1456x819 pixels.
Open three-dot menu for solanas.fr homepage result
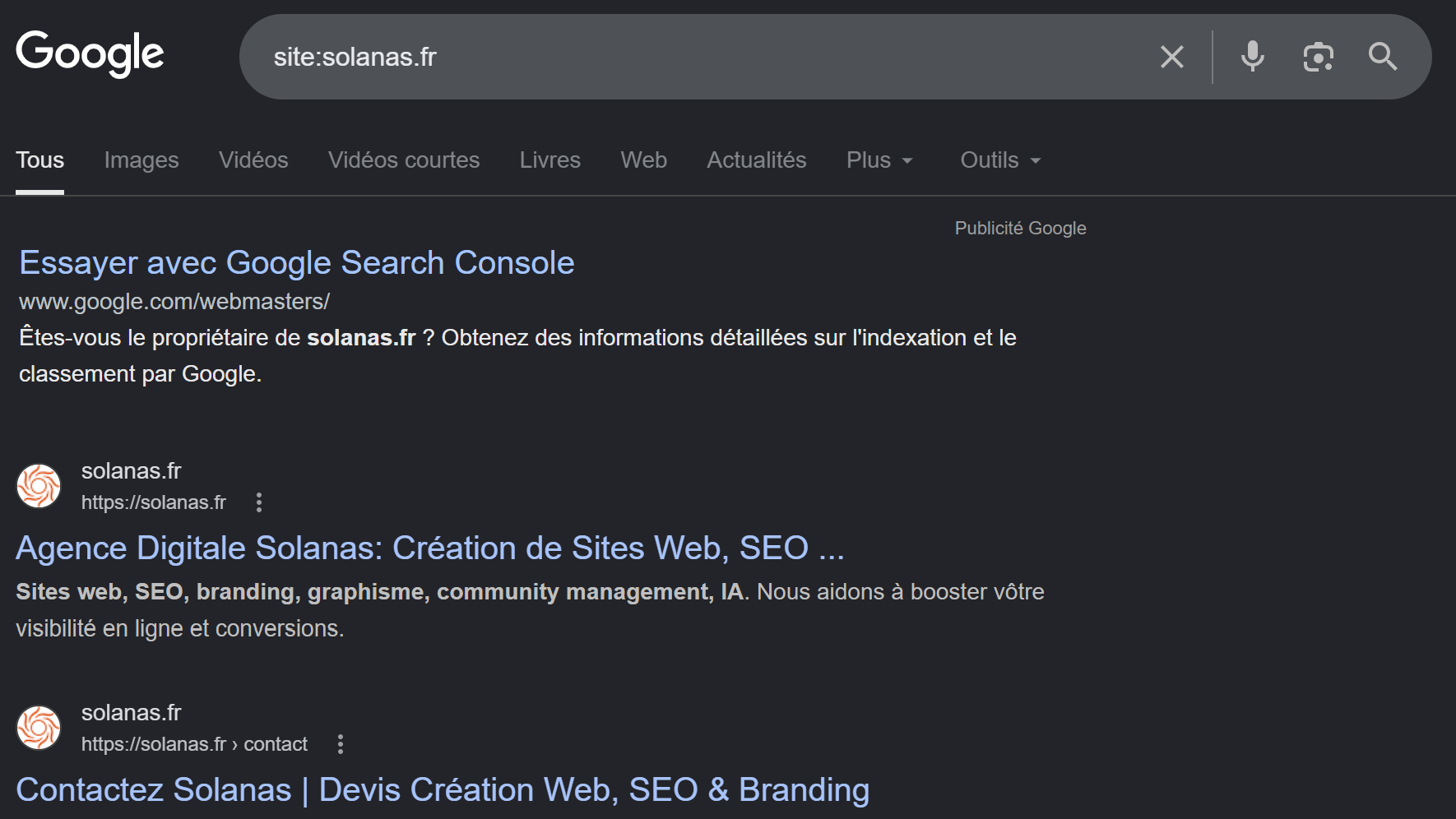[x=259, y=502]
